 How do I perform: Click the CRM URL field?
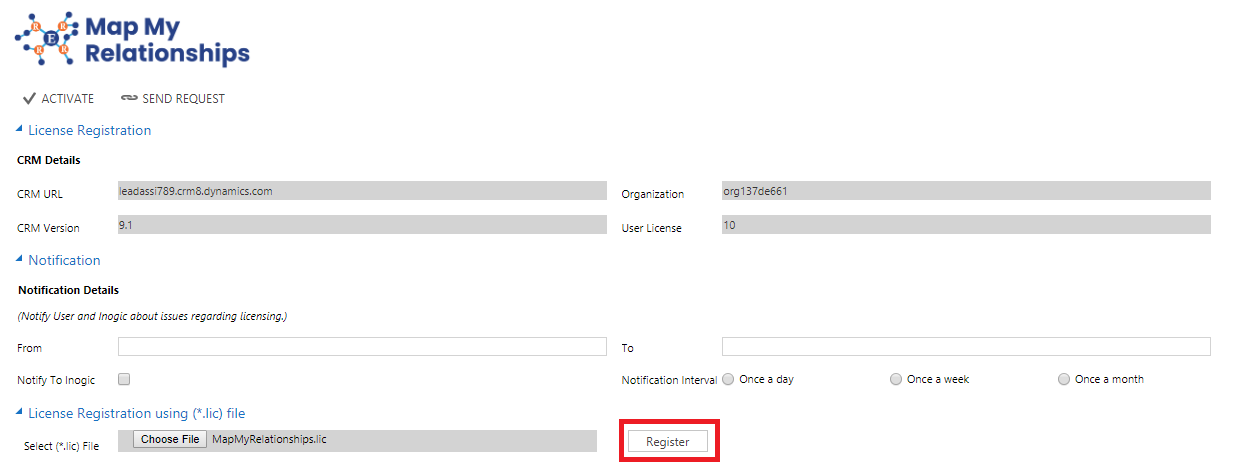click(x=362, y=191)
